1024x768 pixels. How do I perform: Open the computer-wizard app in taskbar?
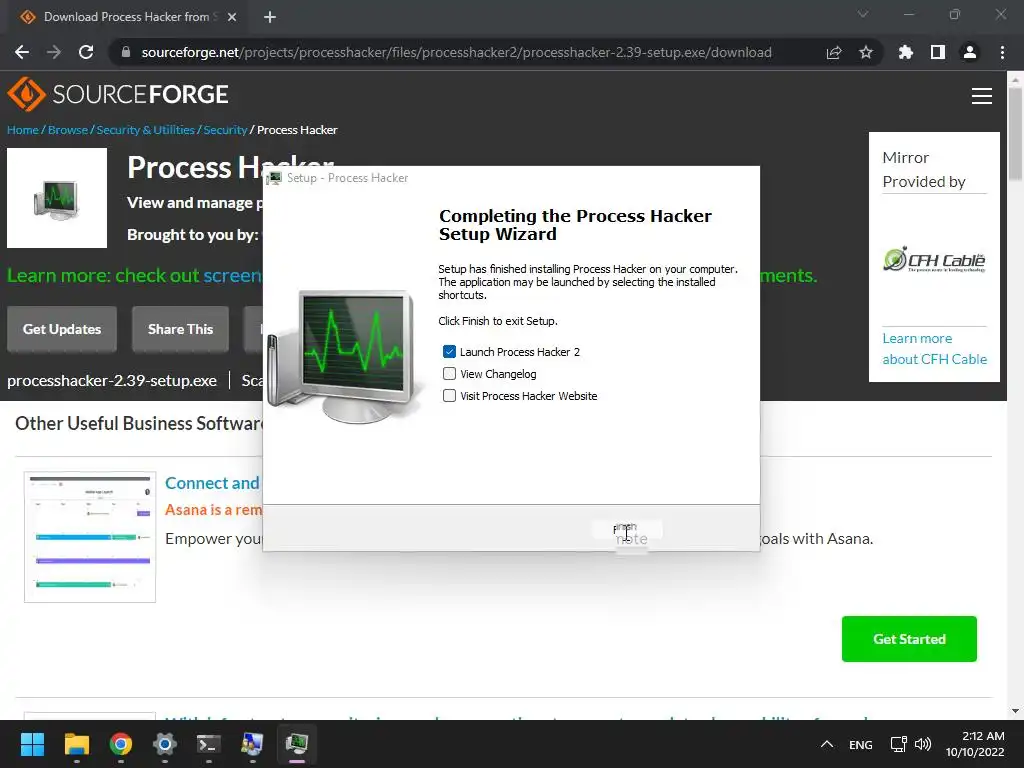[x=252, y=744]
